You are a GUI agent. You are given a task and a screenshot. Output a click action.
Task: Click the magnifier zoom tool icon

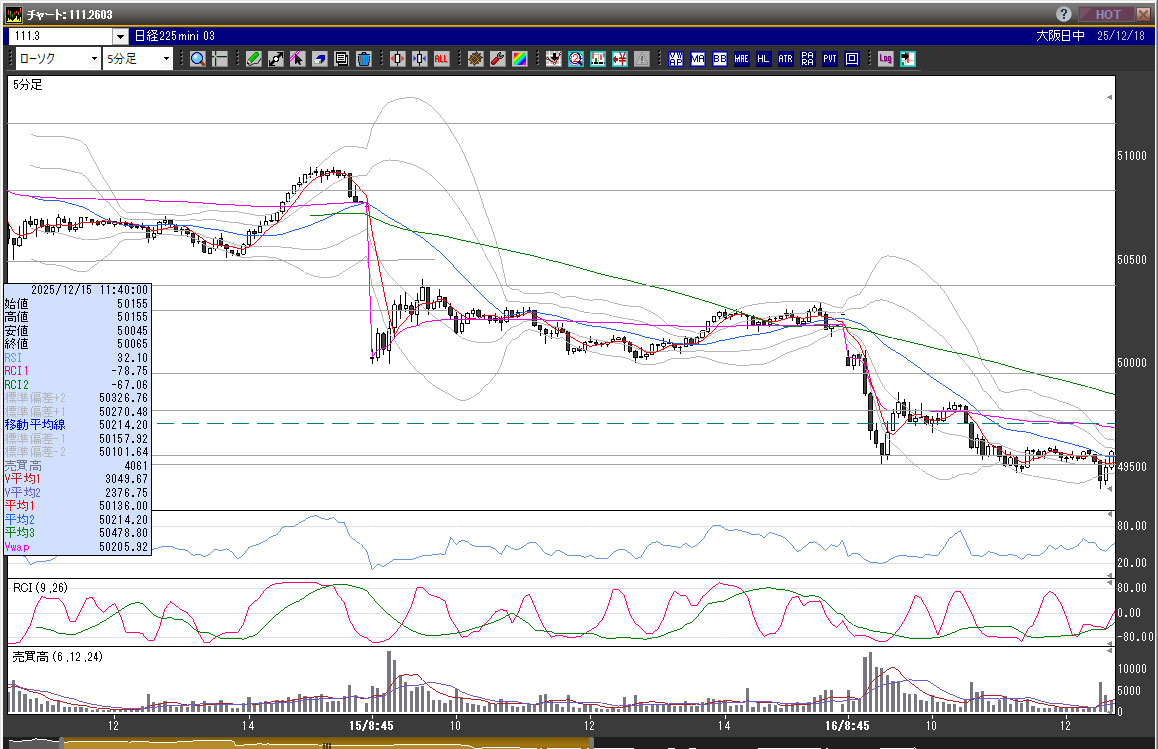coord(198,59)
